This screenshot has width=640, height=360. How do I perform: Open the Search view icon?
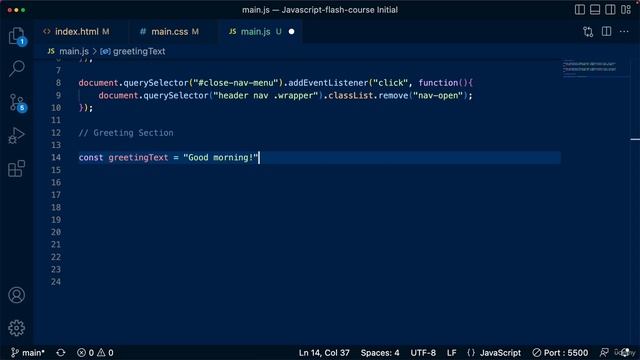tap(17, 68)
